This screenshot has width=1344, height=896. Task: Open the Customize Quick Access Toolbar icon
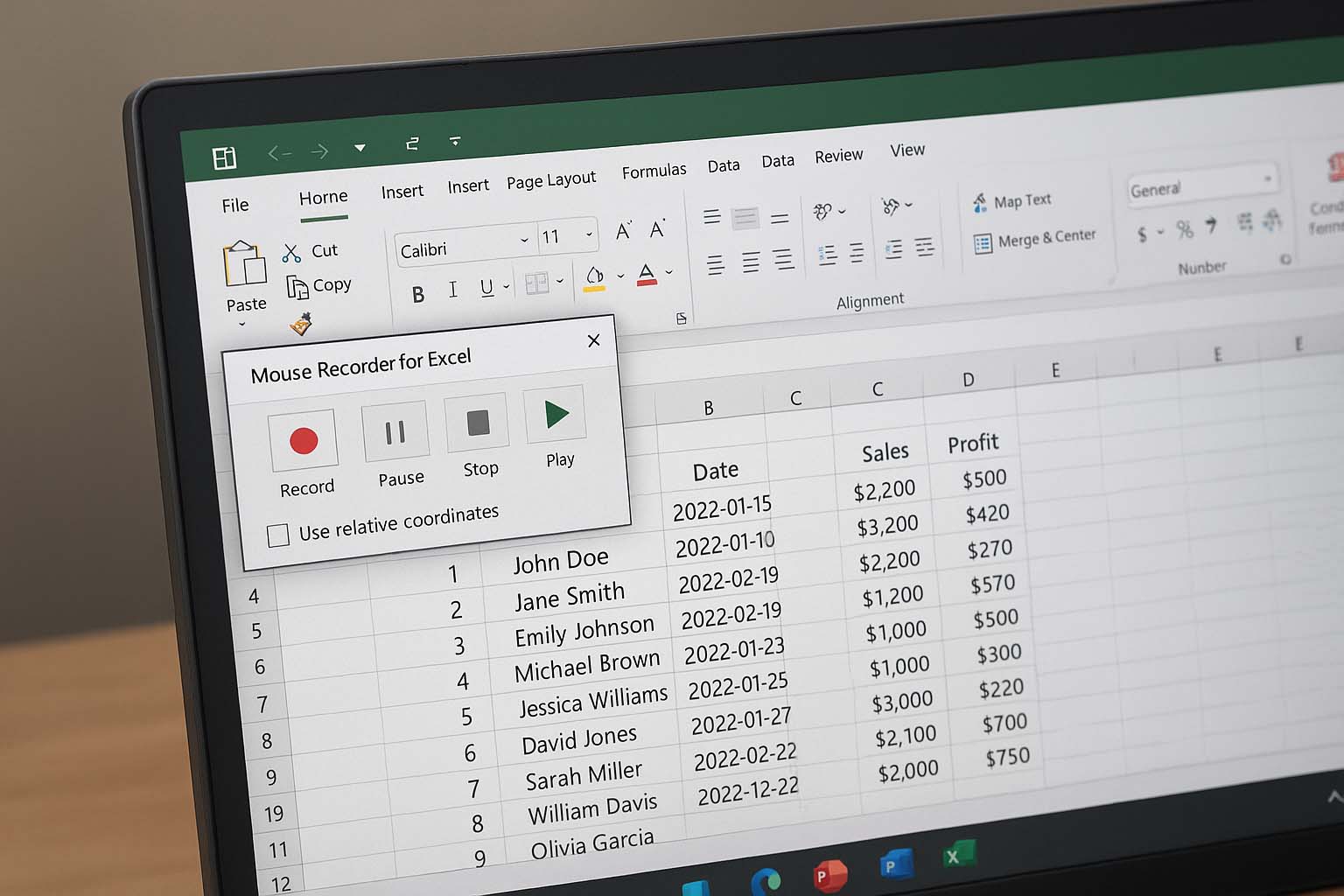(455, 139)
